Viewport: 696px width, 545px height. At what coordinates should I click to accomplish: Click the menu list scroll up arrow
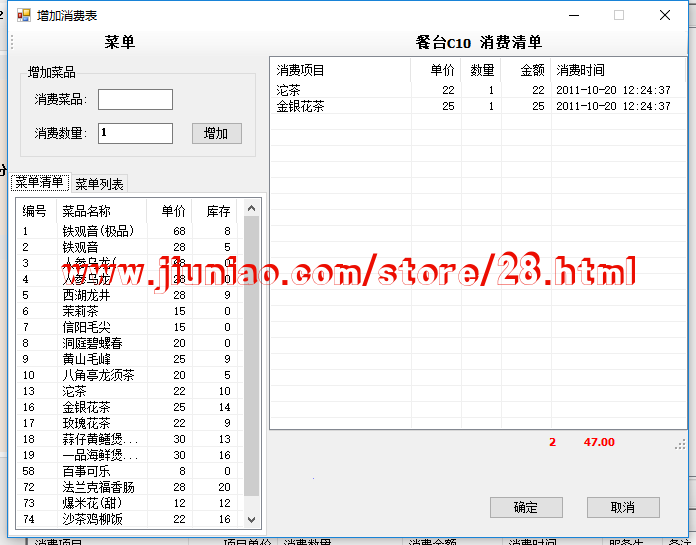click(x=251, y=208)
